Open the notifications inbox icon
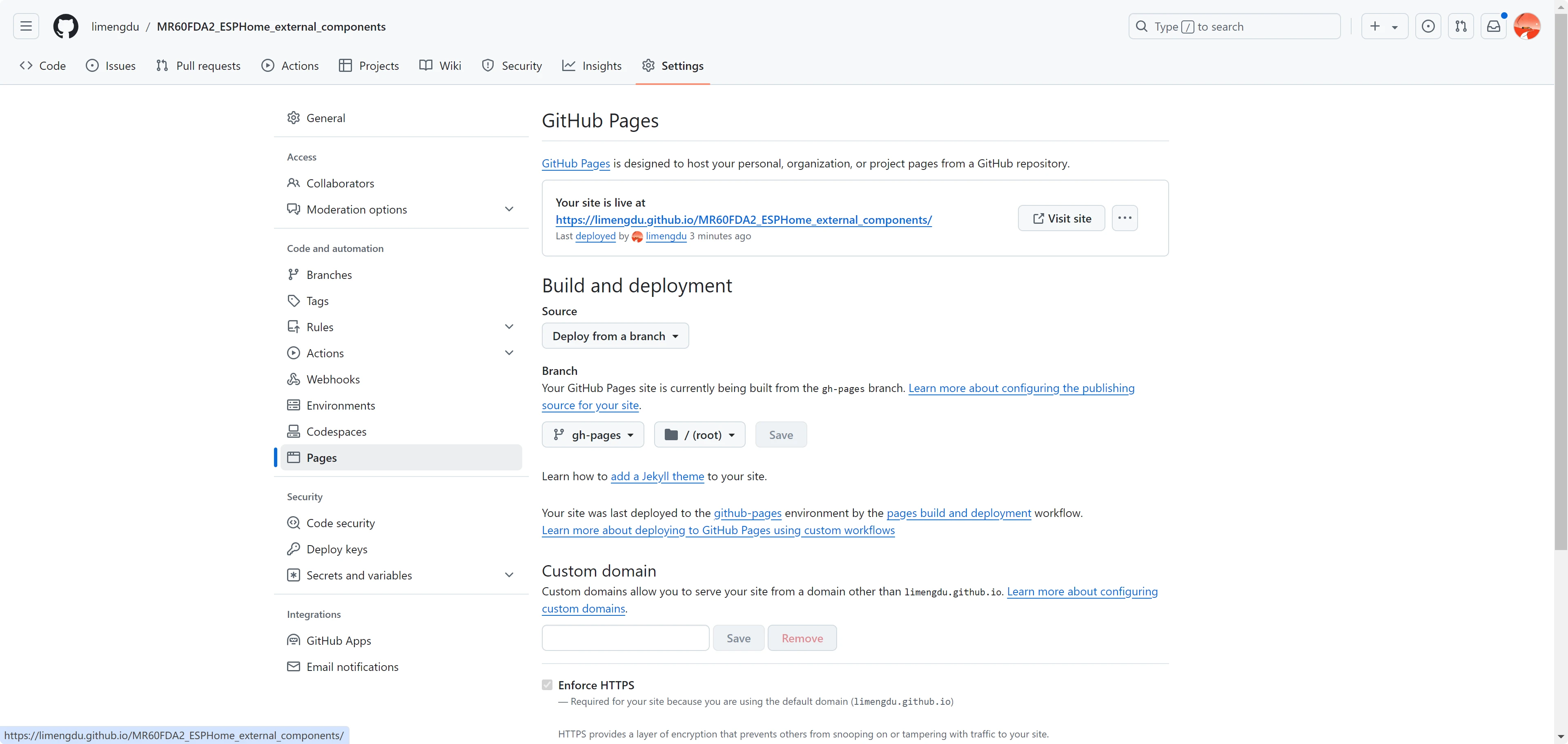 click(1493, 26)
